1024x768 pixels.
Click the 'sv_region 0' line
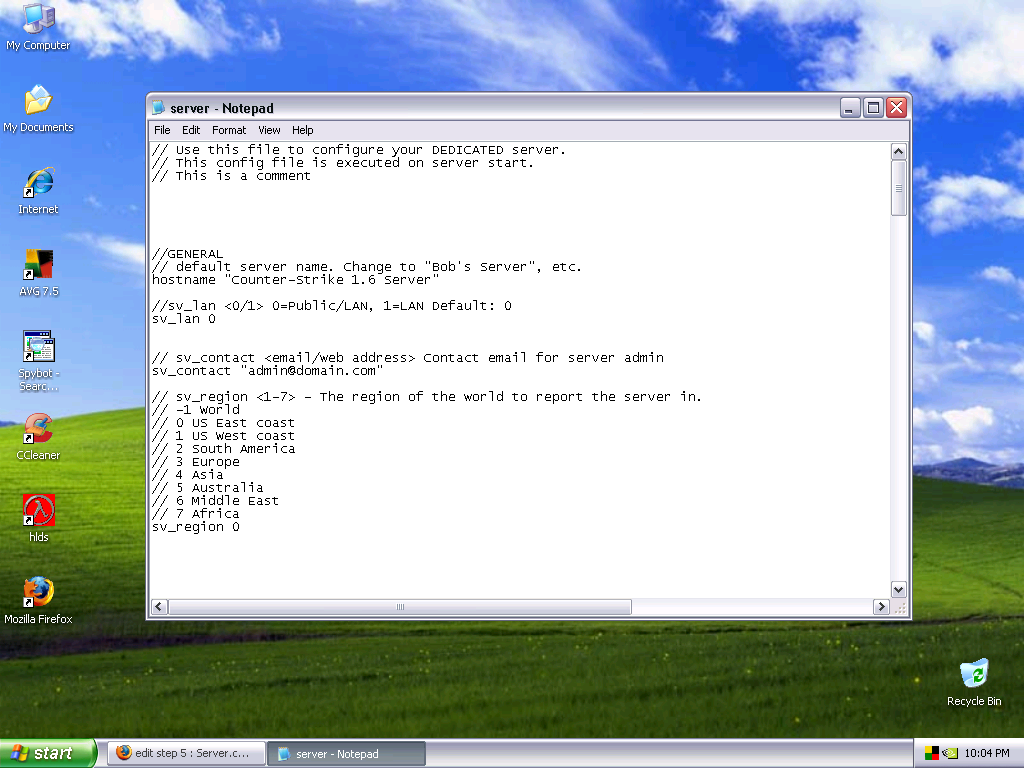pyautogui.click(x=196, y=527)
